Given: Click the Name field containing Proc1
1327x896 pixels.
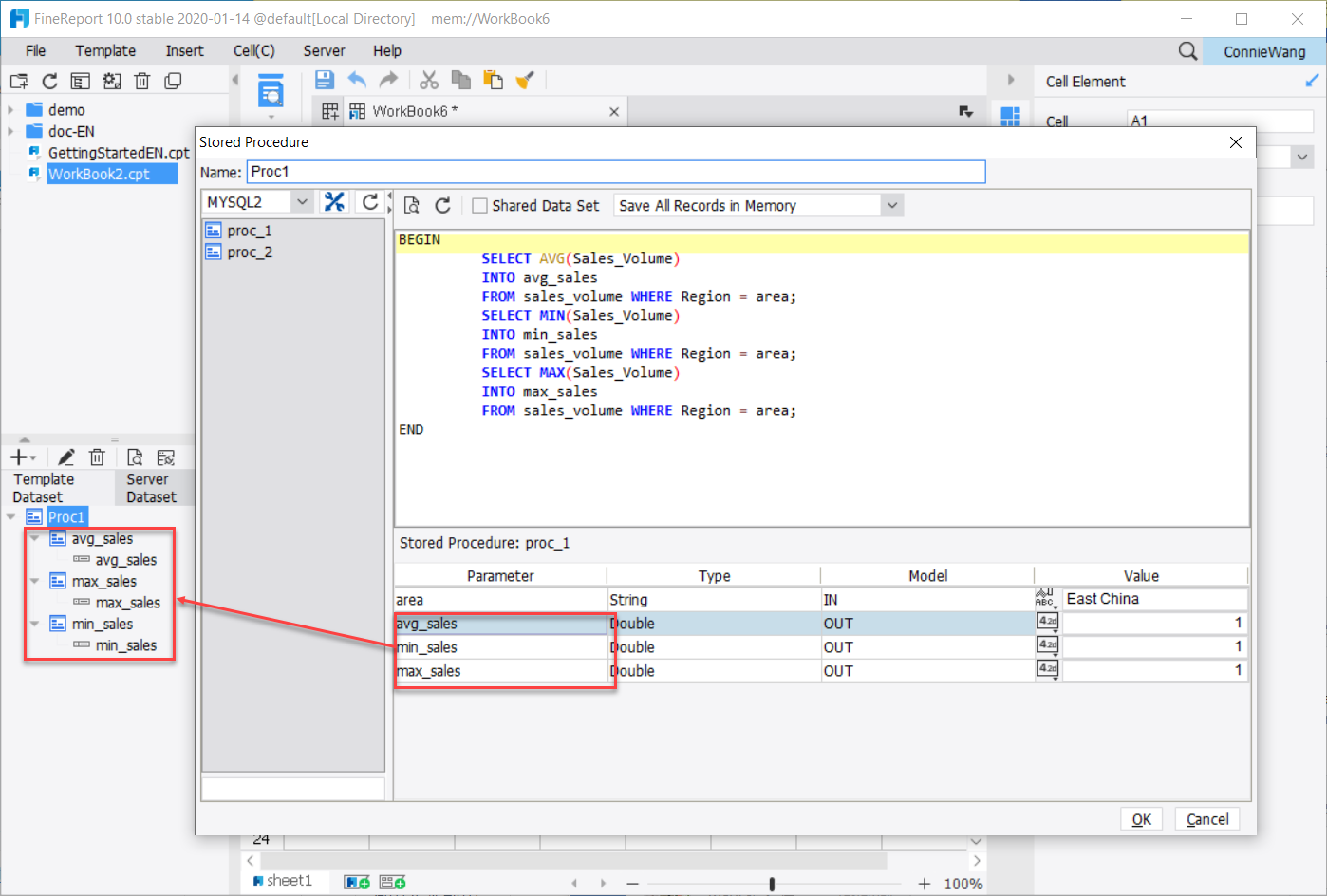Looking at the screenshot, I should 617,172.
